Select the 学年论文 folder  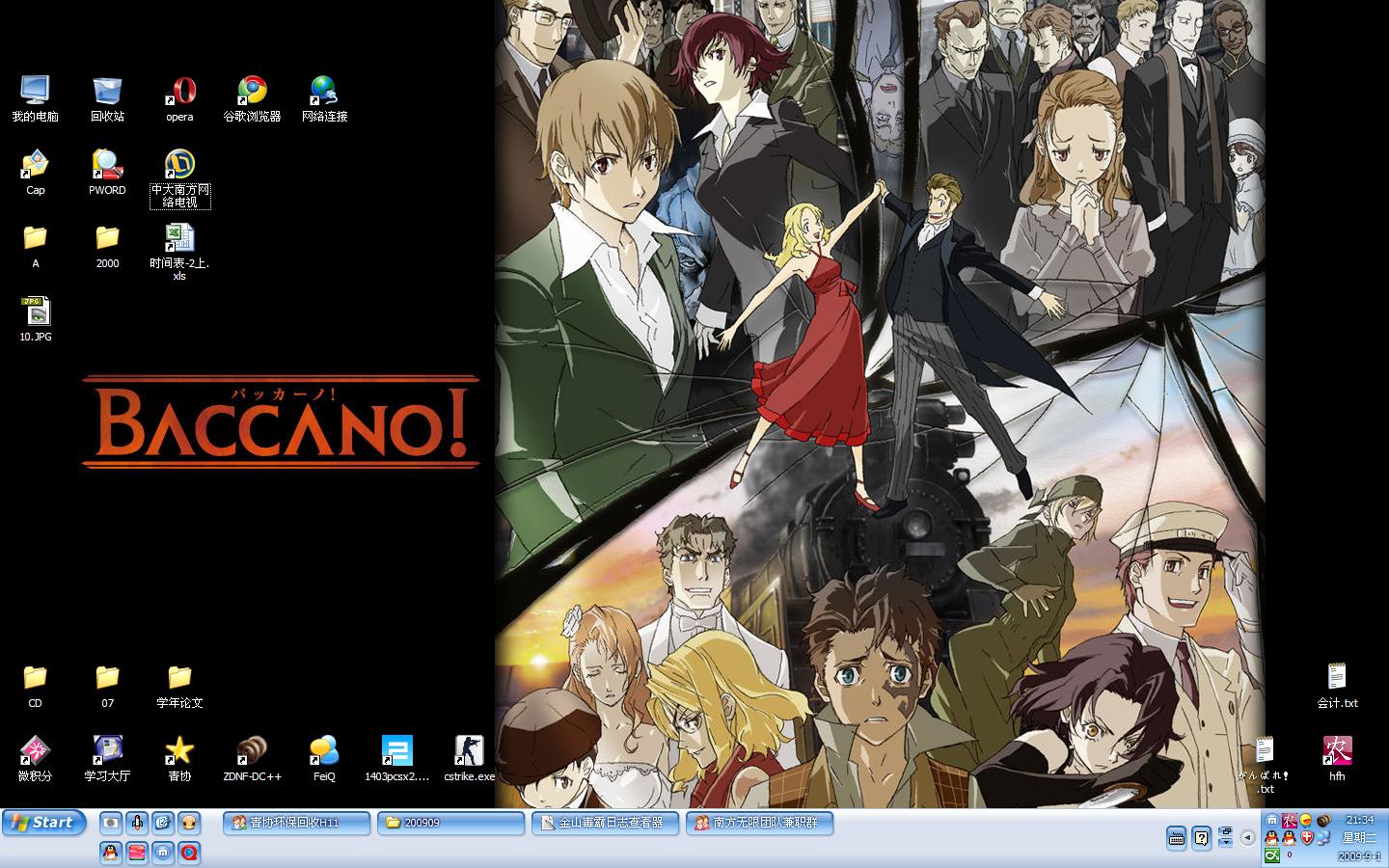pyautogui.click(x=179, y=686)
